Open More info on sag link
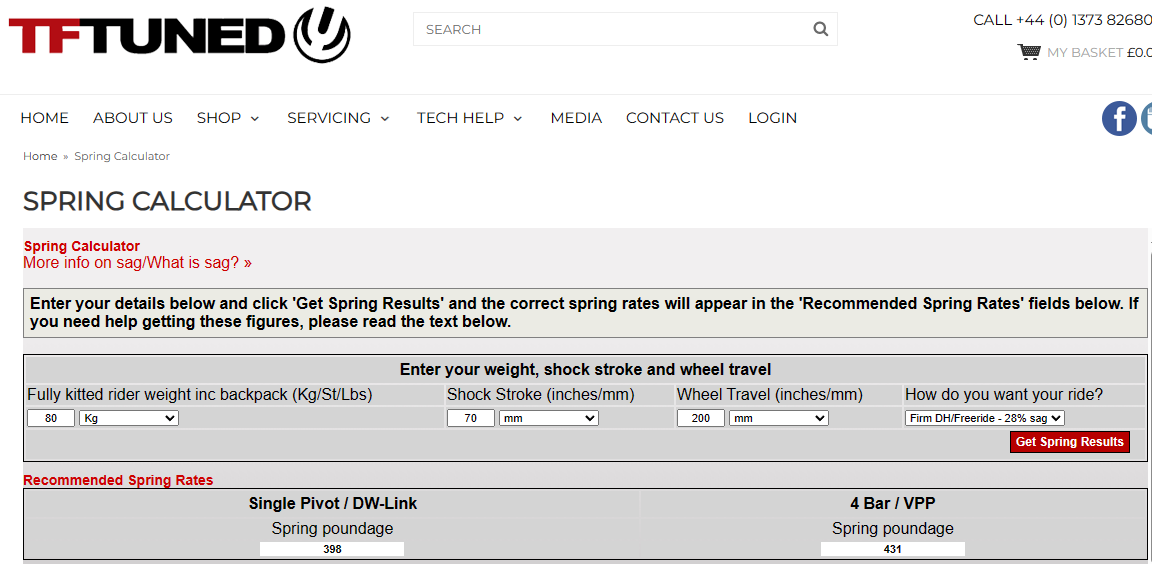This screenshot has height=564, width=1152. point(137,263)
